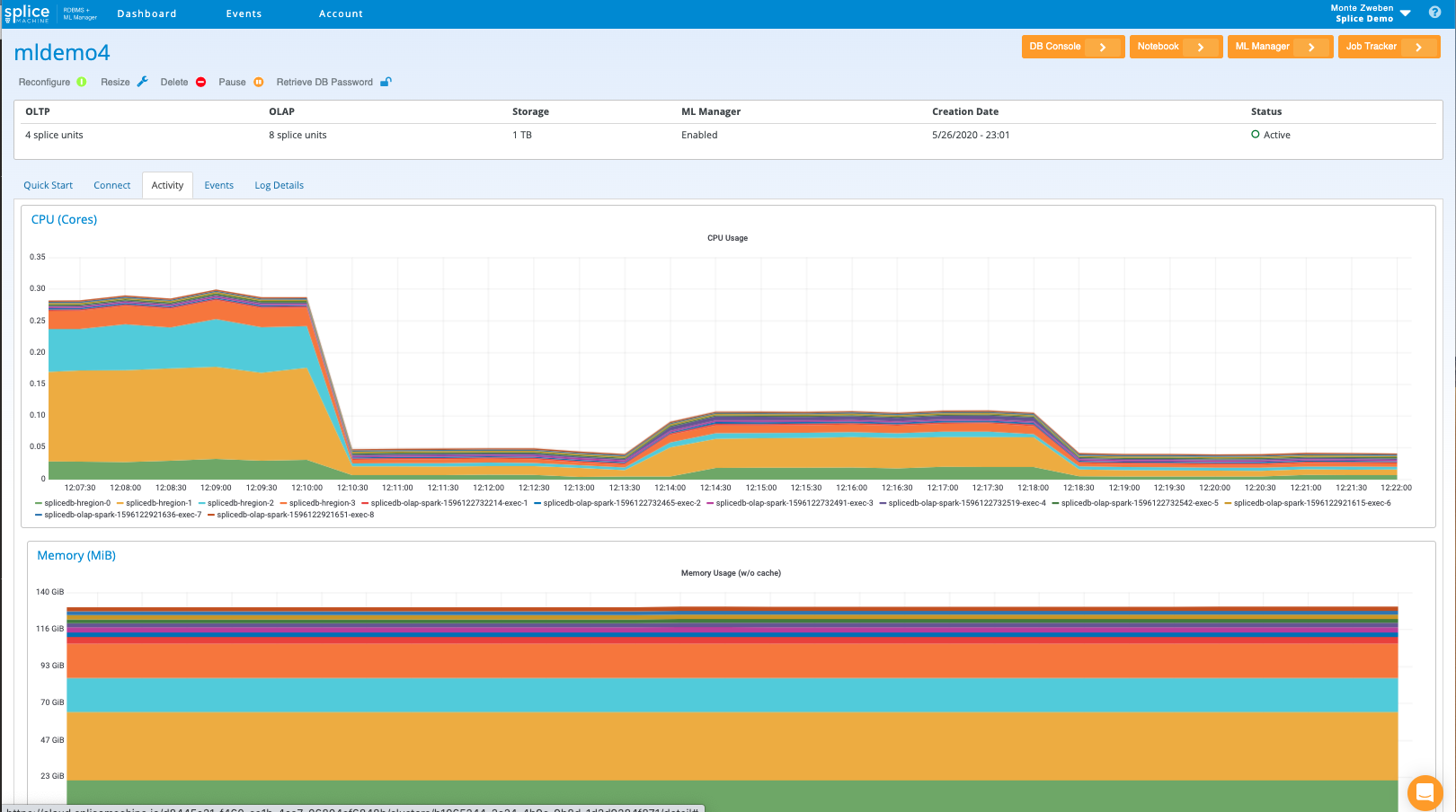This screenshot has width=1456, height=812.
Task: Toggle splicedb-hregion-2 legend series
Action: [x=236, y=503]
